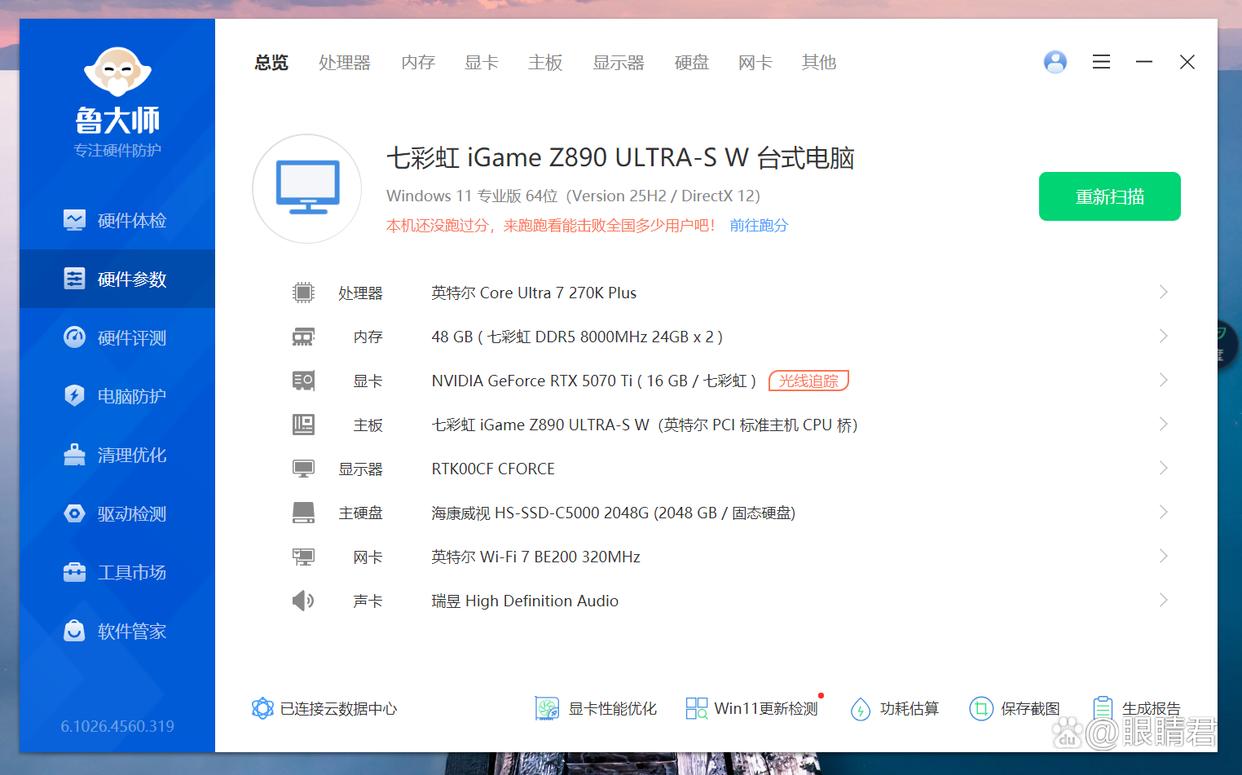Switch to the 内存 tab
Screen dimensions: 1242x775
pyautogui.click(x=418, y=62)
